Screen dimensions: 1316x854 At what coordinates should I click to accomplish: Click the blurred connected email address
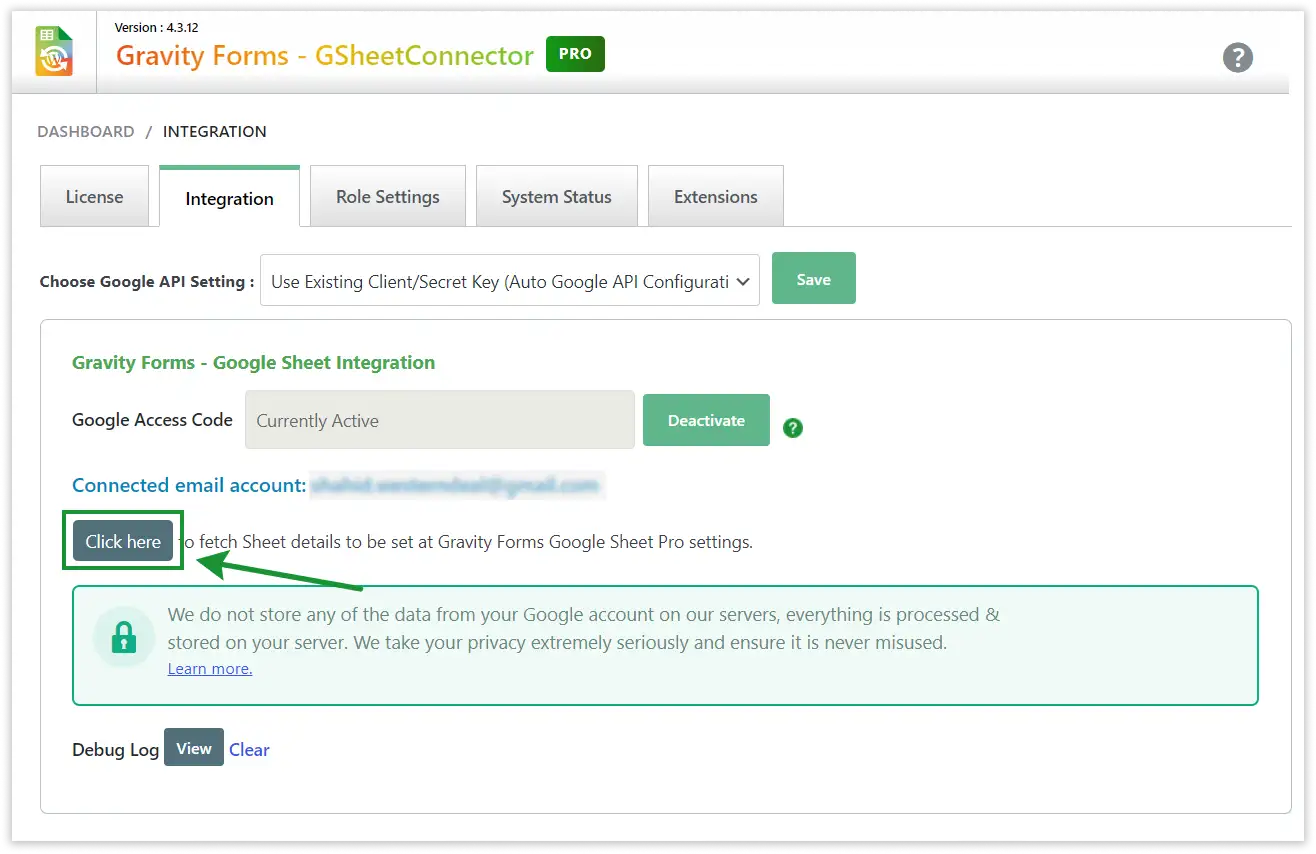(455, 486)
